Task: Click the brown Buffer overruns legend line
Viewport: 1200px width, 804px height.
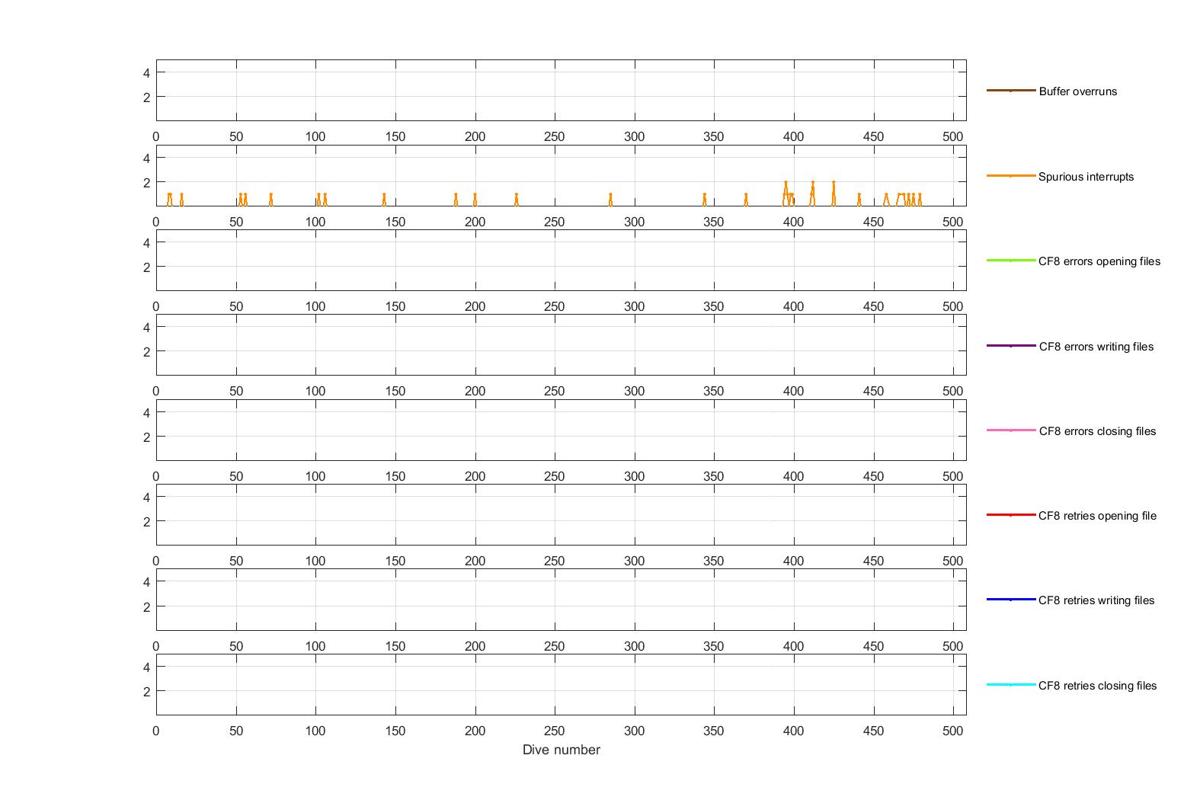Action: pyautogui.click(x=1010, y=91)
